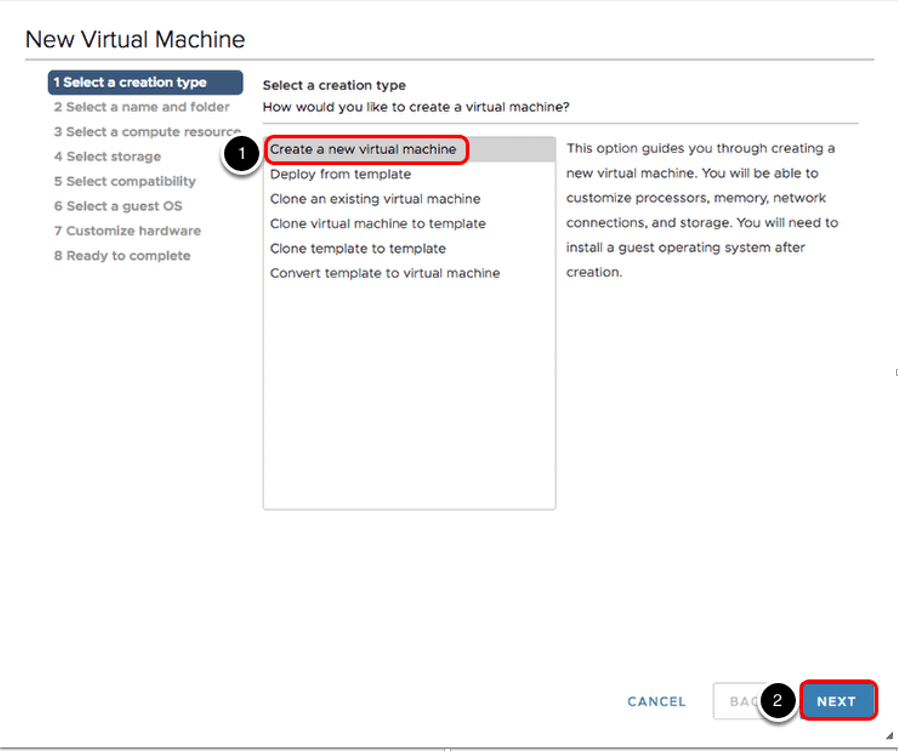Open step 6 'Select a guest OS'
This screenshot has width=898, height=751.
[118, 206]
